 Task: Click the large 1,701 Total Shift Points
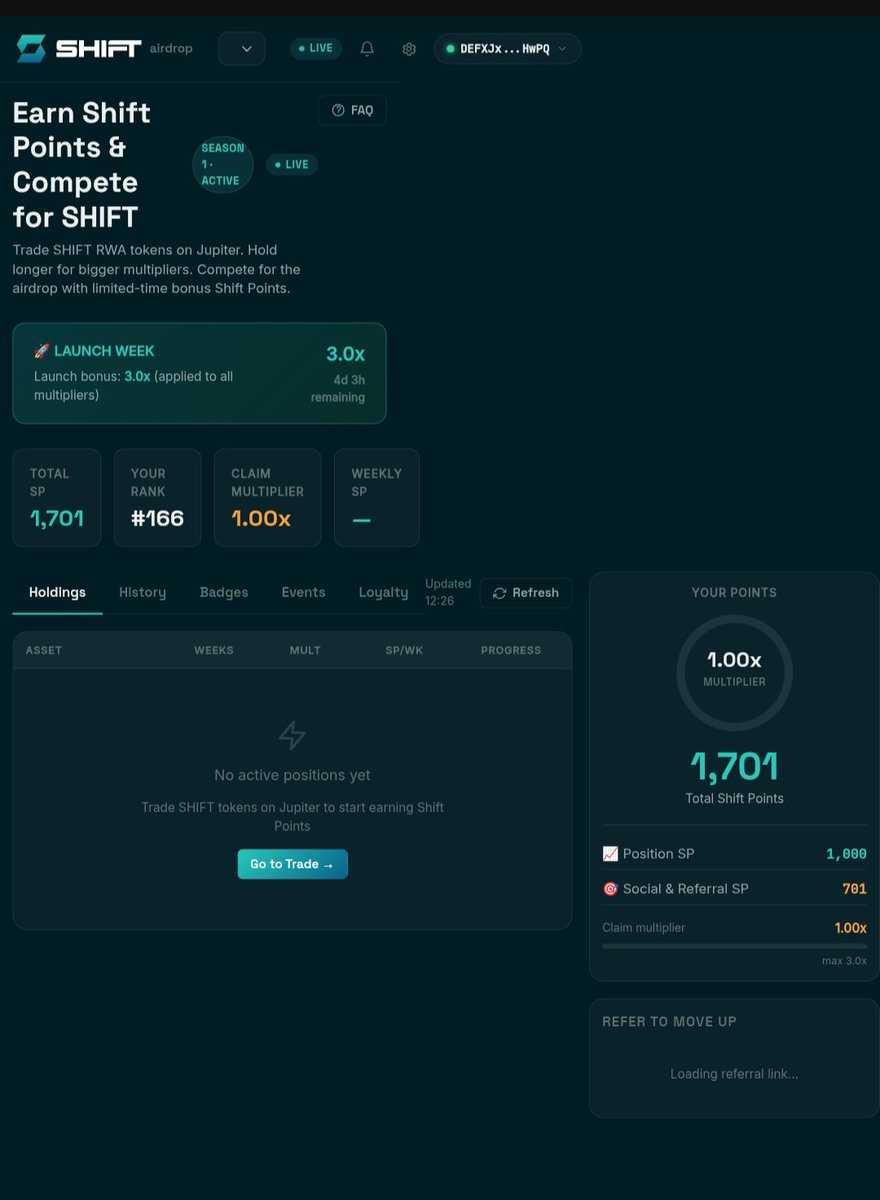pos(734,767)
